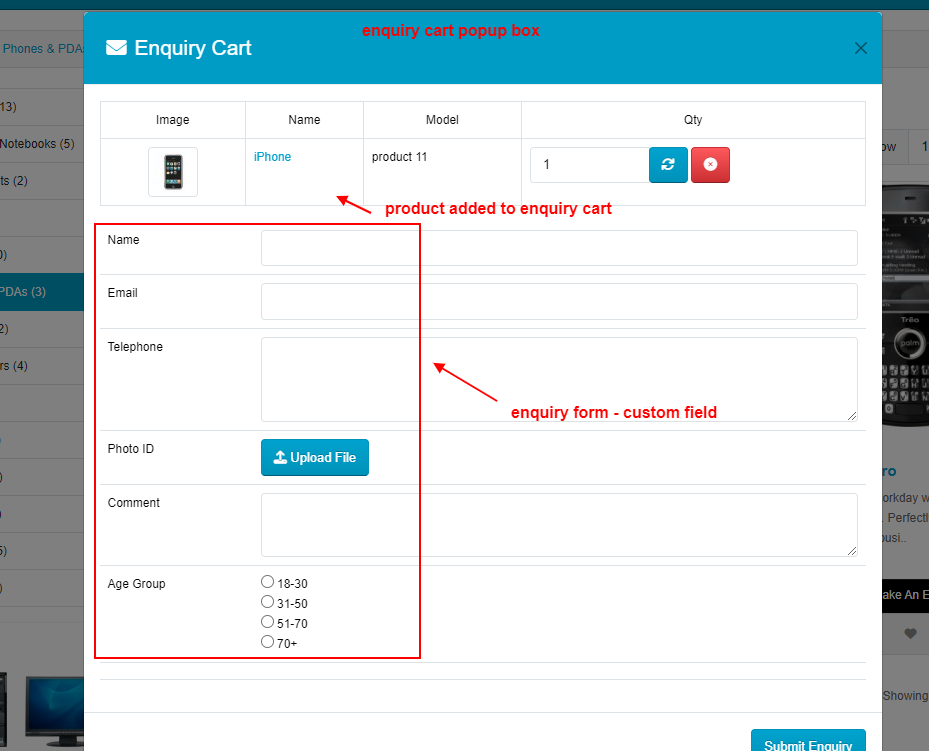
Task: Close the Enquiry Cart popup
Action: 860,48
